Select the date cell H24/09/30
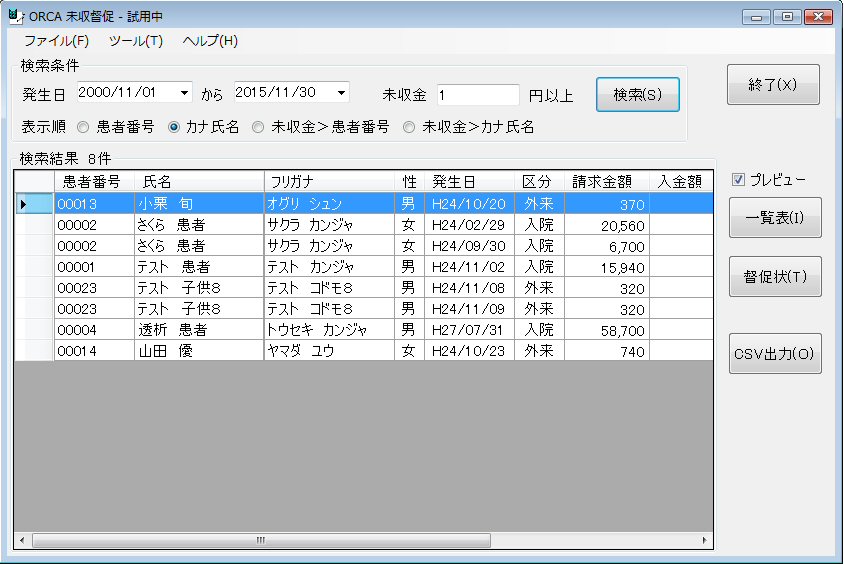 pos(469,246)
